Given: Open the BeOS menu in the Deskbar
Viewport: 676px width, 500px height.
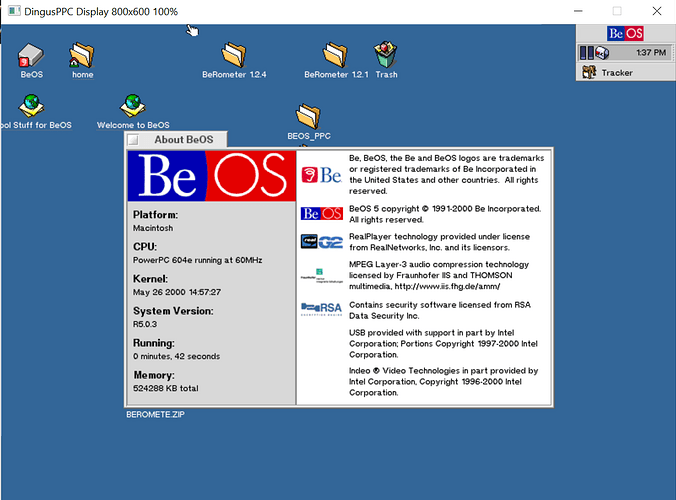Looking at the screenshot, I should click(x=625, y=33).
